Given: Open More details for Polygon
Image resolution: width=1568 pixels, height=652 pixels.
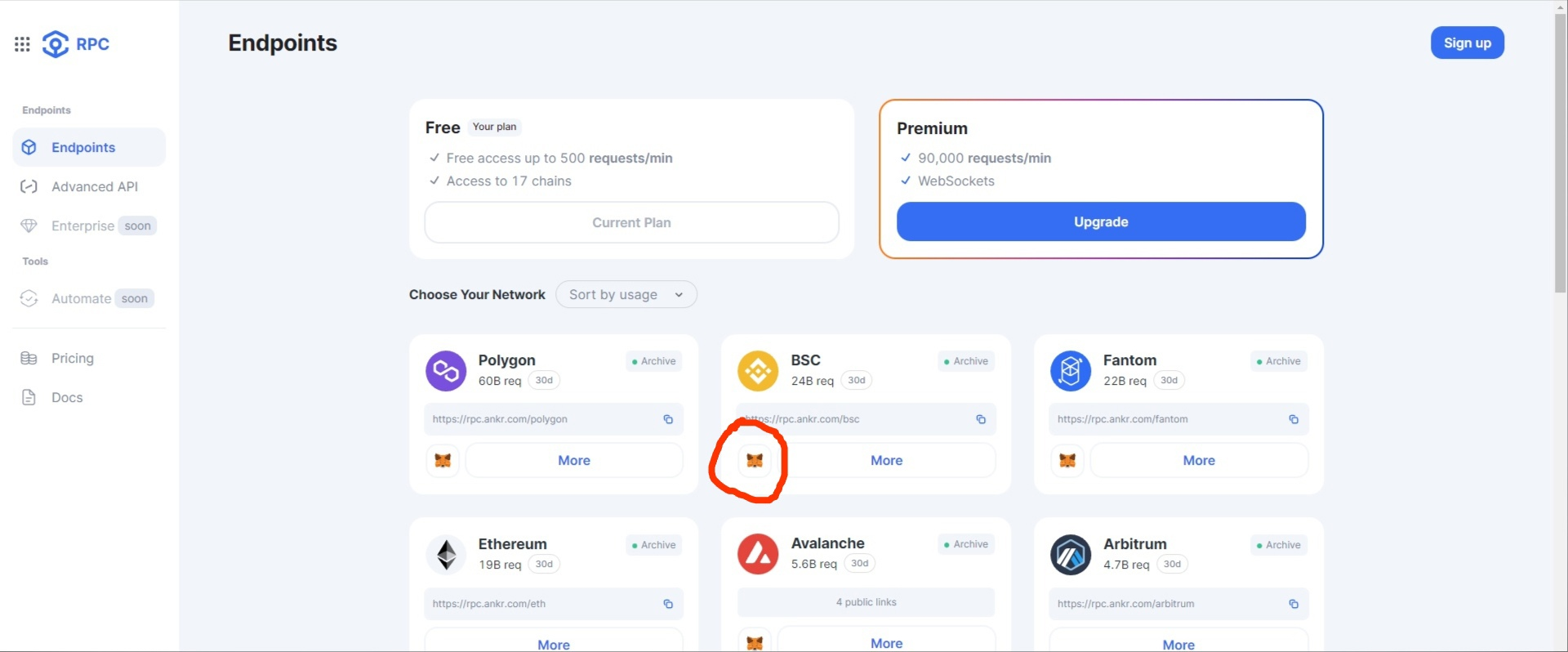Looking at the screenshot, I should pos(574,461).
